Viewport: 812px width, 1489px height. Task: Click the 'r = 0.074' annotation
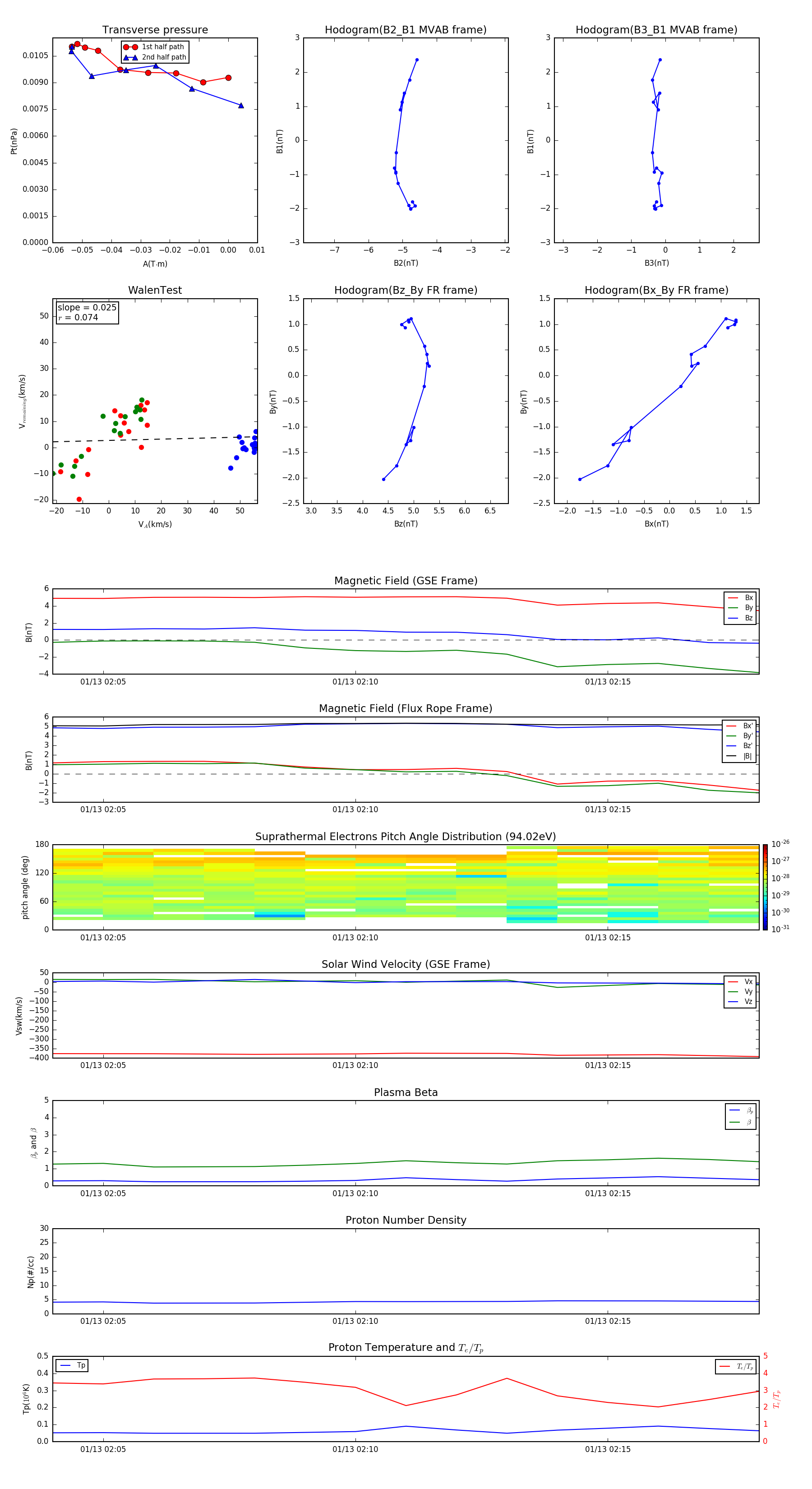click(78, 317)
